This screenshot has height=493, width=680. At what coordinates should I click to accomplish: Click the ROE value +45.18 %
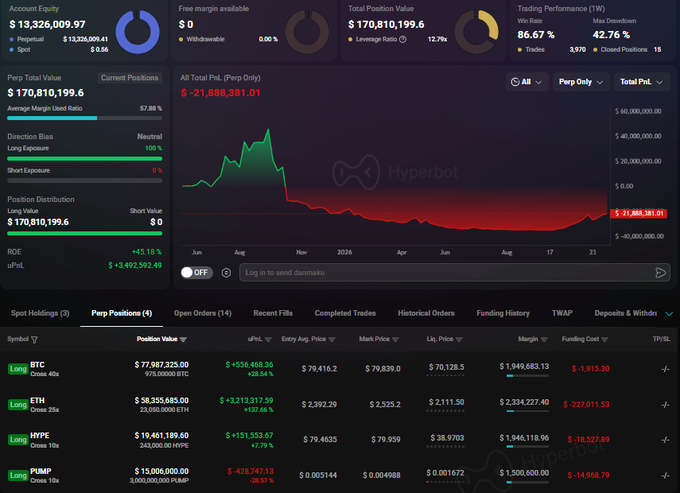click(x=147, y=252)
